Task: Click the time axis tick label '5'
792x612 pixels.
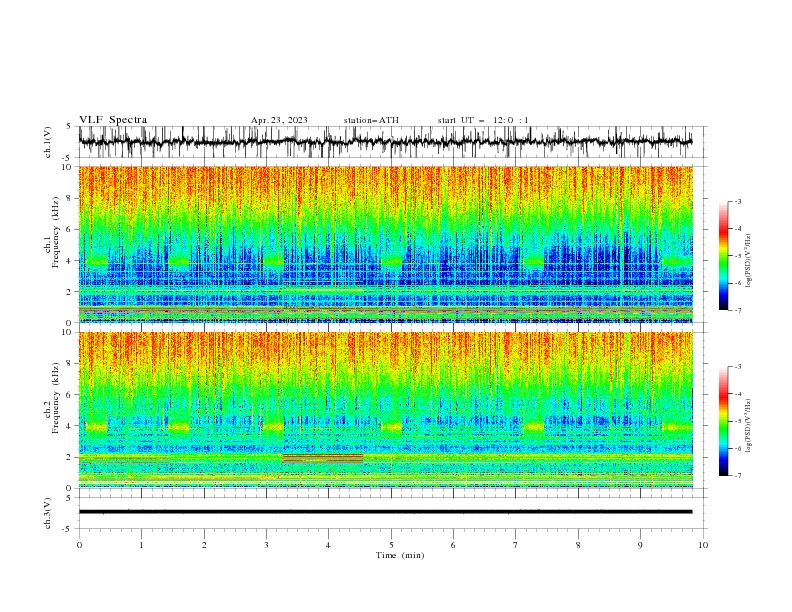Action: point(391,545)
